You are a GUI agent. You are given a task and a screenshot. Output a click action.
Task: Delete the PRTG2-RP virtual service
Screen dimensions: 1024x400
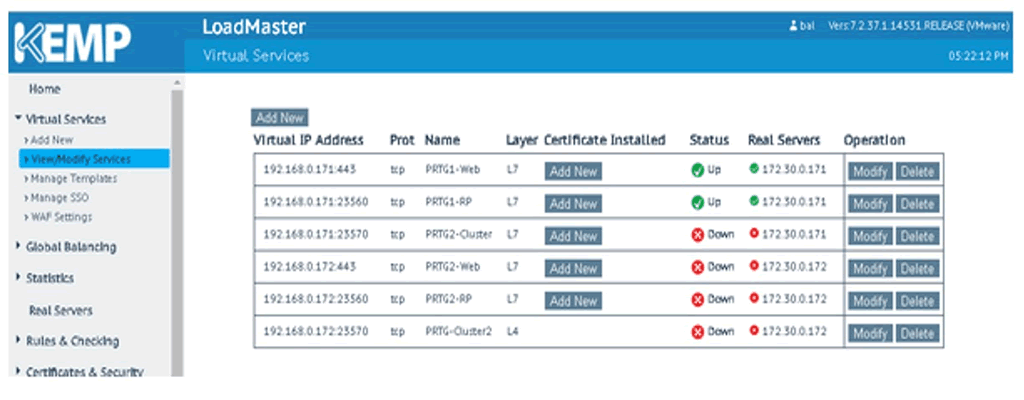pos(917,301)
